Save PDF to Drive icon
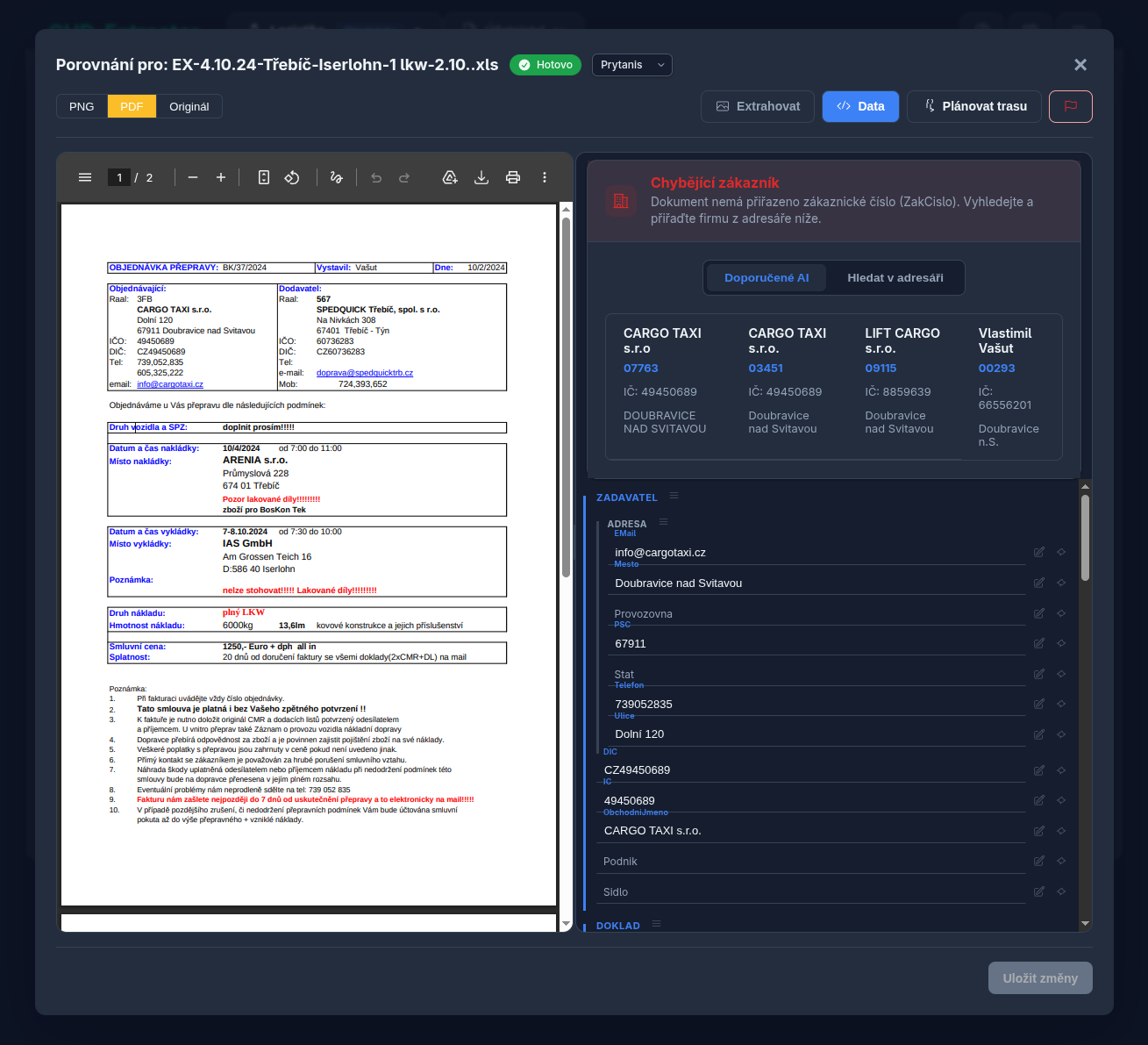The image size is (1148, 1045). point(450,177)
